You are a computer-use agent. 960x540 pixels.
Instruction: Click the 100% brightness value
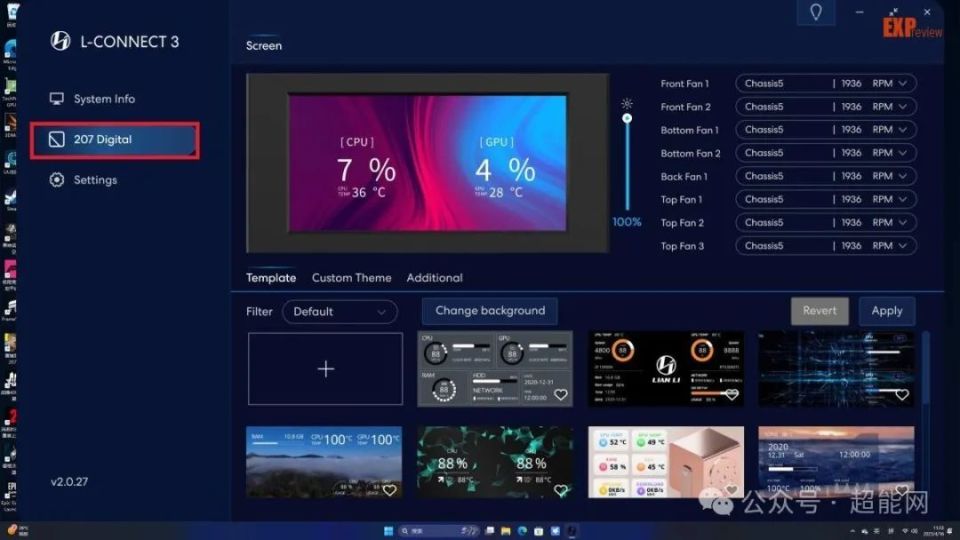coord(627,222)
